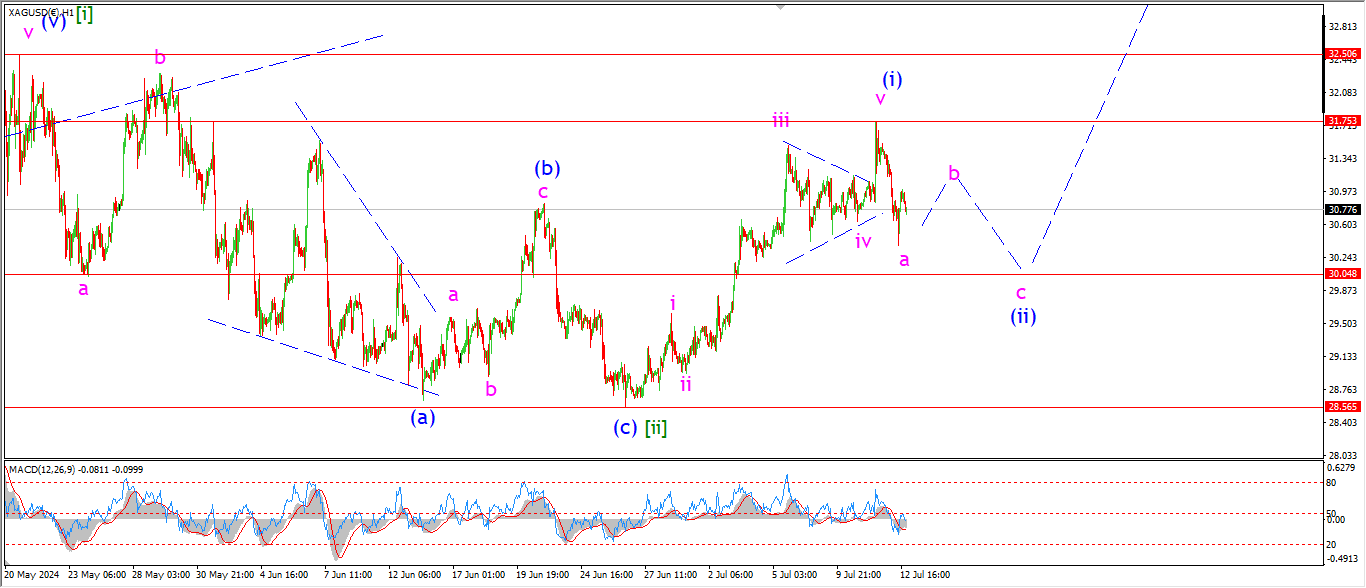
Task: Click the XAGUSD H1 symbol title
Action: [40, 12]
